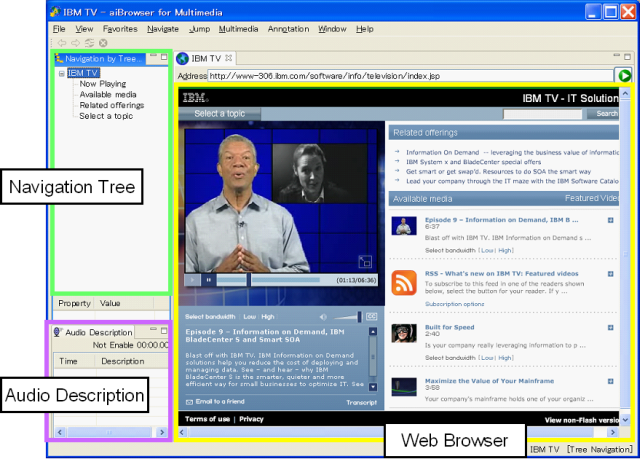
Task: Click the Forward arrow toolbar icon
Action: click(x=76, y=43)
